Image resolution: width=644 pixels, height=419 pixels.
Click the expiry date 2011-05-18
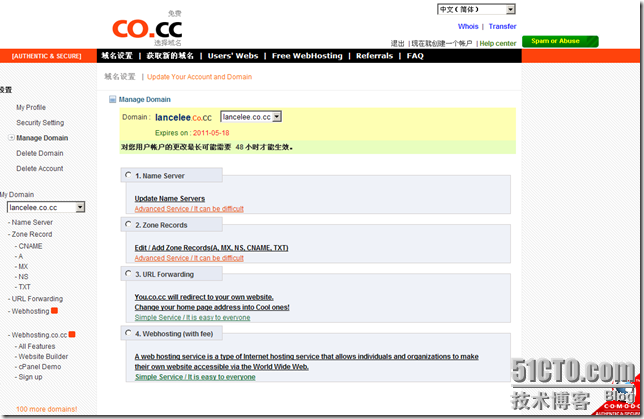pyautogui.click(x=211, y=133)
